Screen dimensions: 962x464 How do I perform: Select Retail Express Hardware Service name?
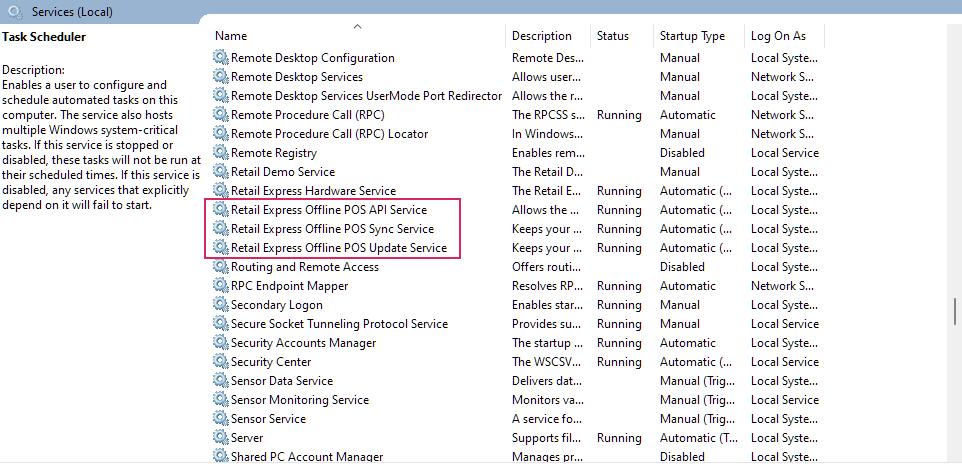(314, 191)
